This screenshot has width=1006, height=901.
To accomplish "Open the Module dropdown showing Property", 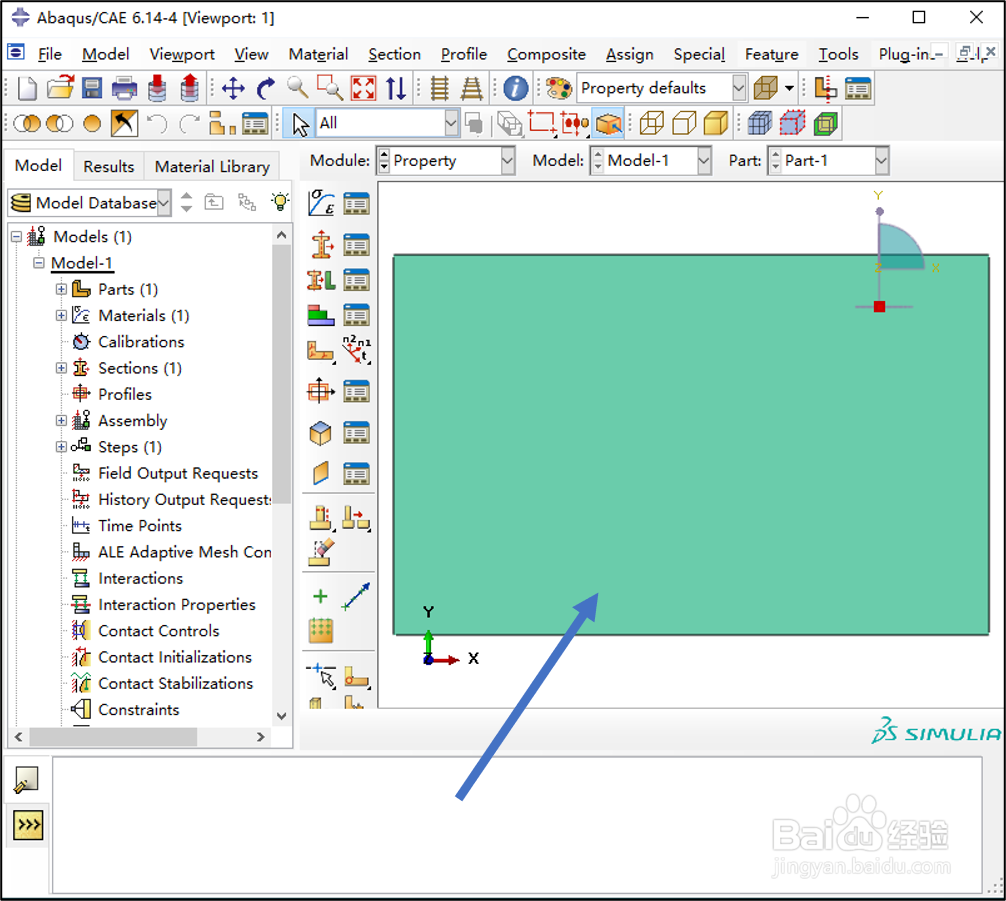I will pos(447,161).
